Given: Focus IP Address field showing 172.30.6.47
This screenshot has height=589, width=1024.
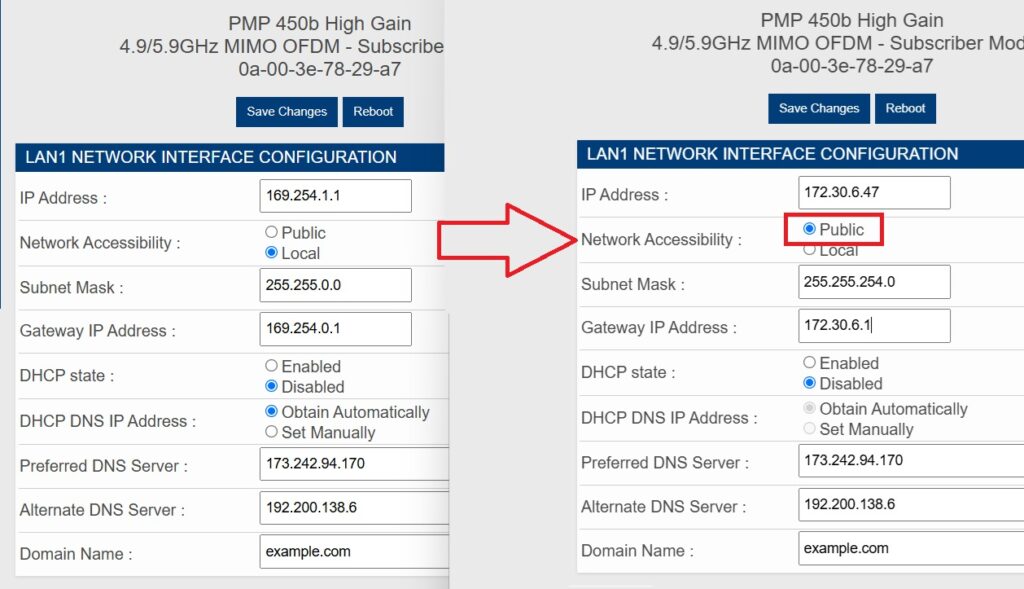Looking at the screenshot, I should (875, 193).
